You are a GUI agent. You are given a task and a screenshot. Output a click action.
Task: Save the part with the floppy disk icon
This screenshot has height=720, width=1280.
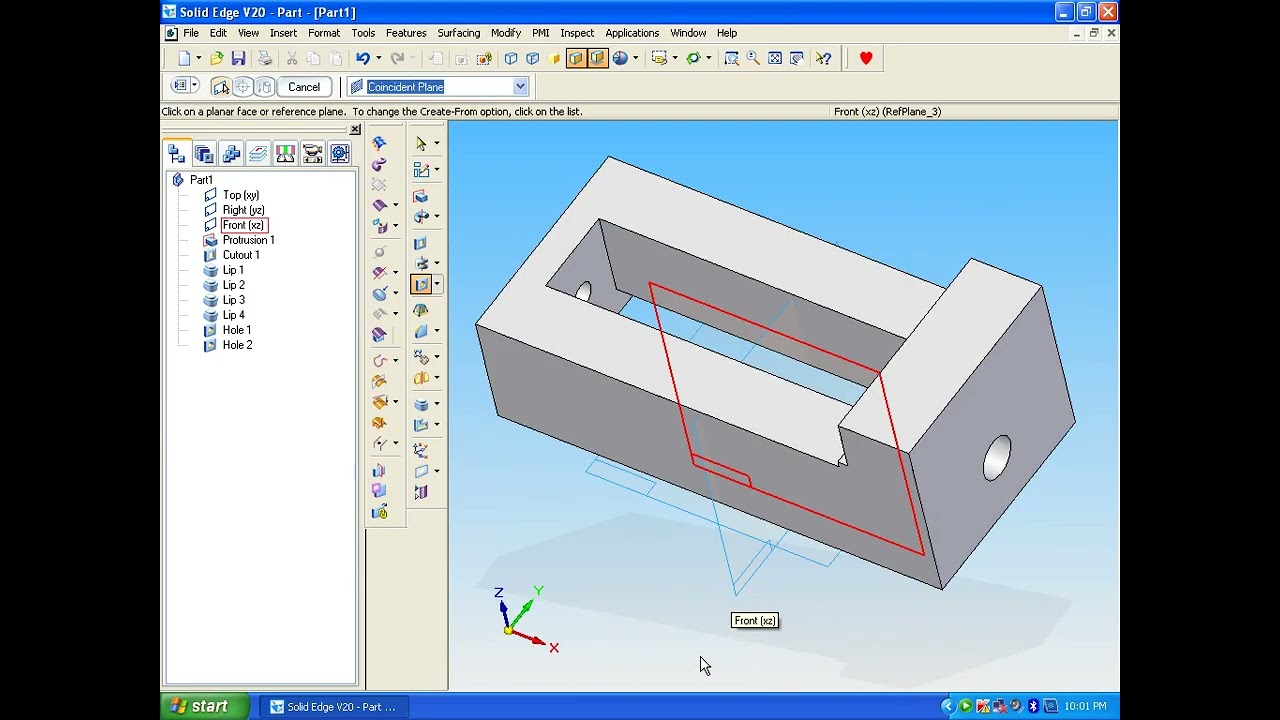click(238, 58)
